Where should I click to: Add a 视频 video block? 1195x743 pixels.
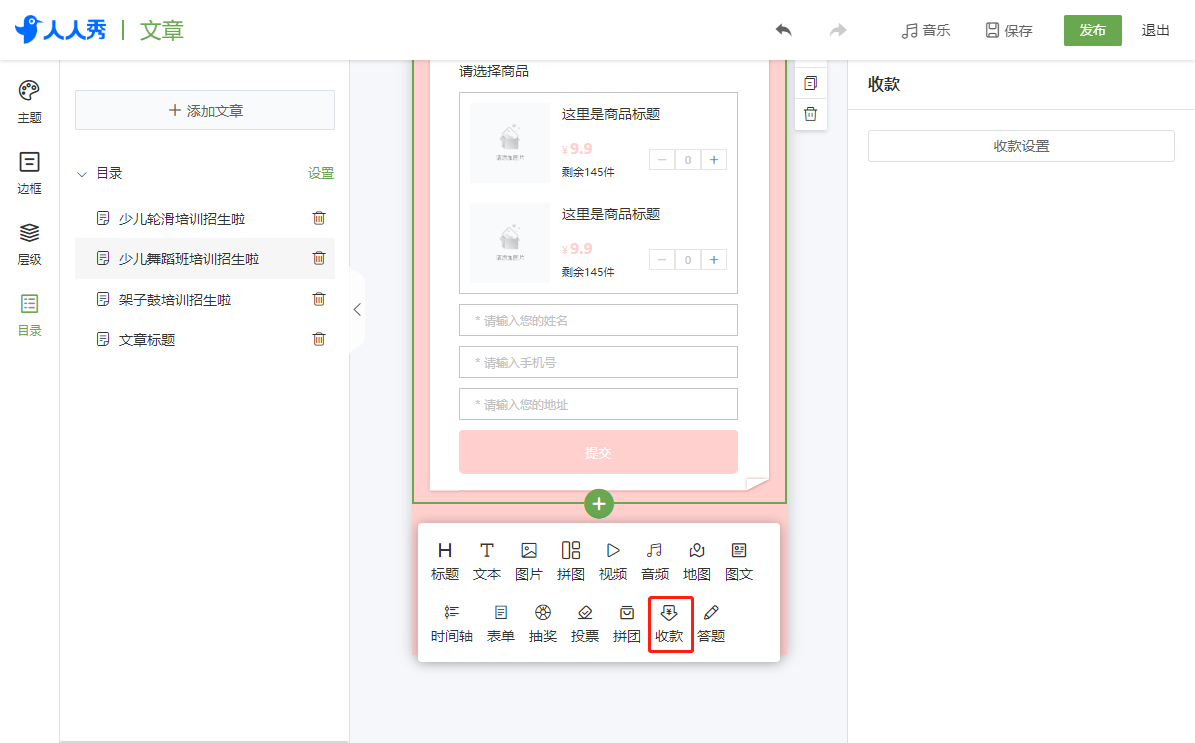click(613, 562)
